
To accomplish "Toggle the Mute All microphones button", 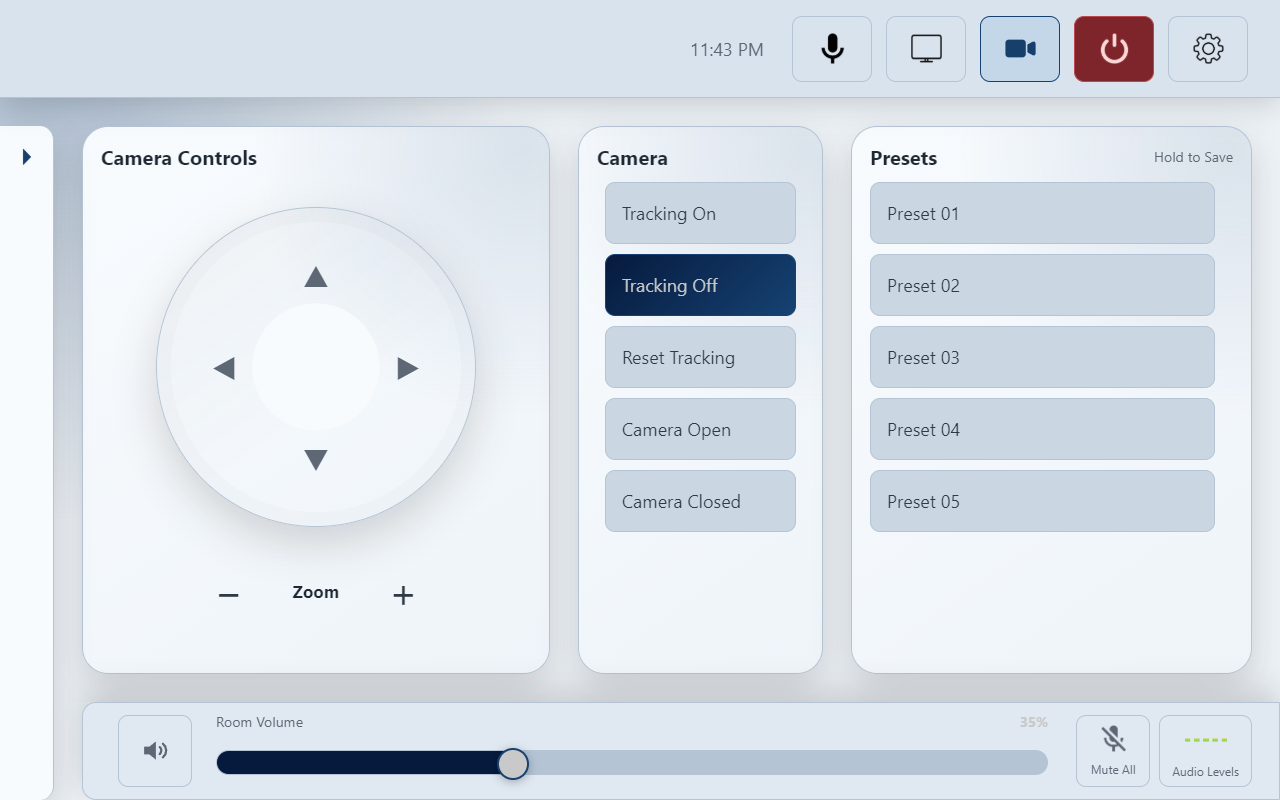I will tap(1113, 751).
